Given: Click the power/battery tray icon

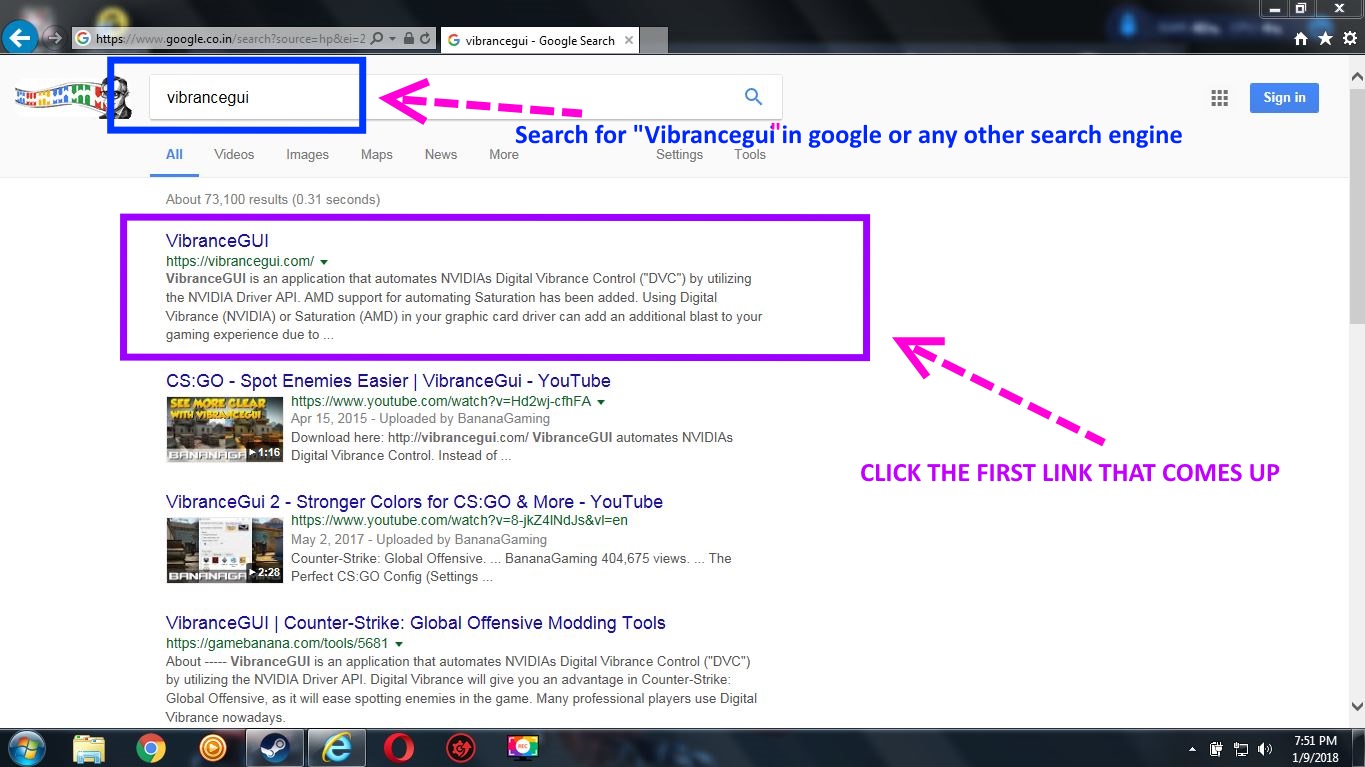Looking at the screenshot, I should [x=1217, y=748].
